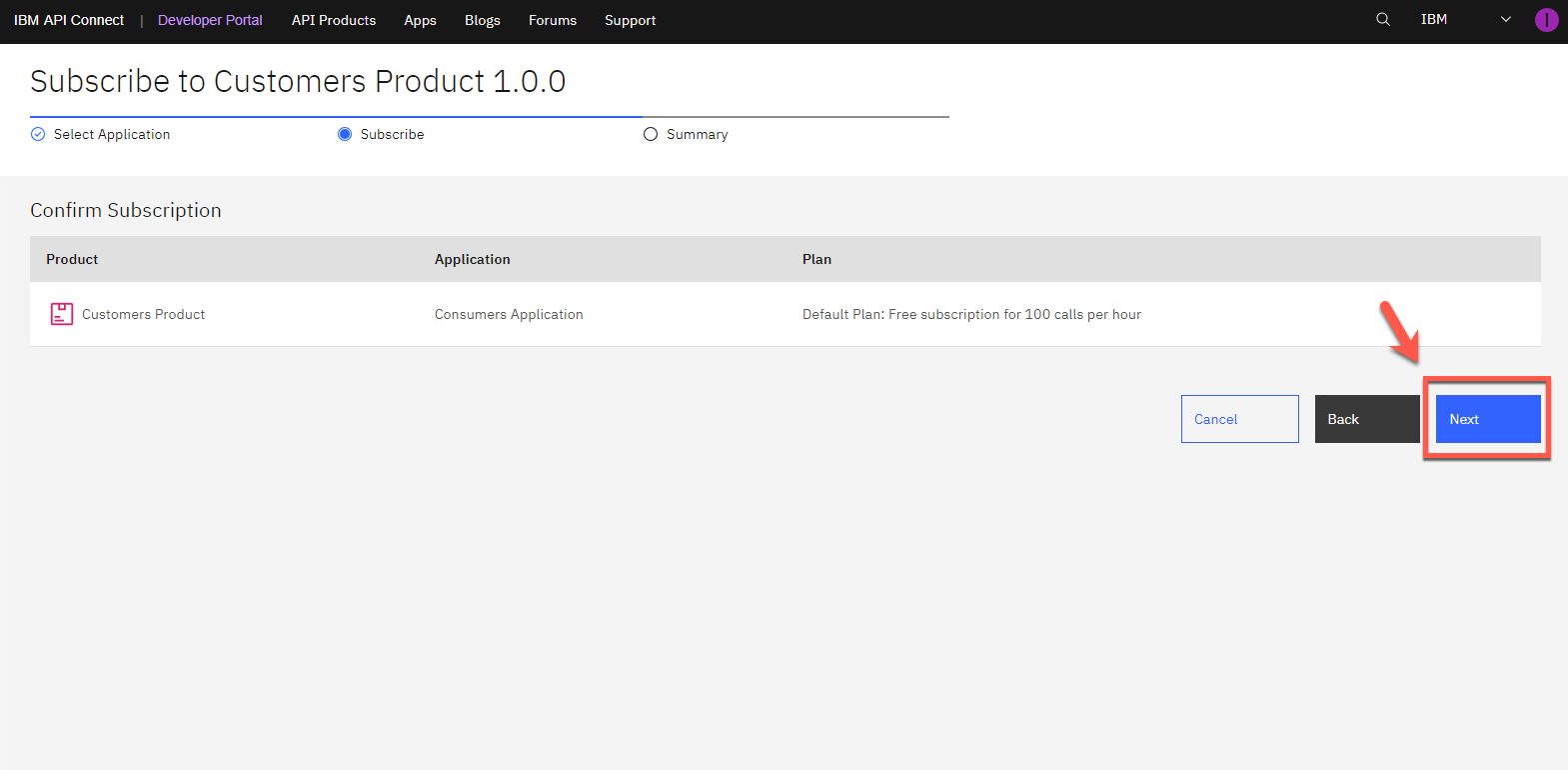Select the Subscribe step indicator
Screen dimensions: 1568x770
coord(345,134)
